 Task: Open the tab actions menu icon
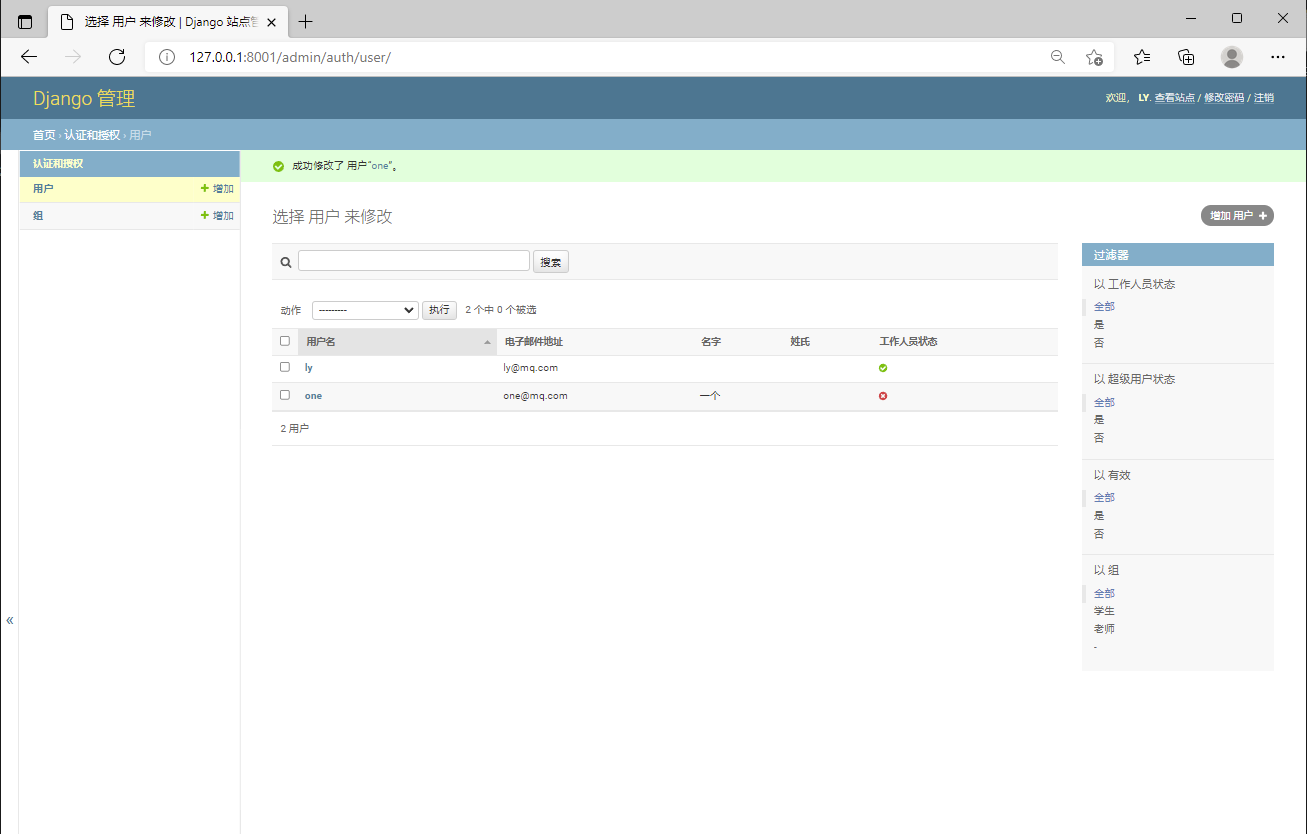pyautogui.click(x=25, y=21)
